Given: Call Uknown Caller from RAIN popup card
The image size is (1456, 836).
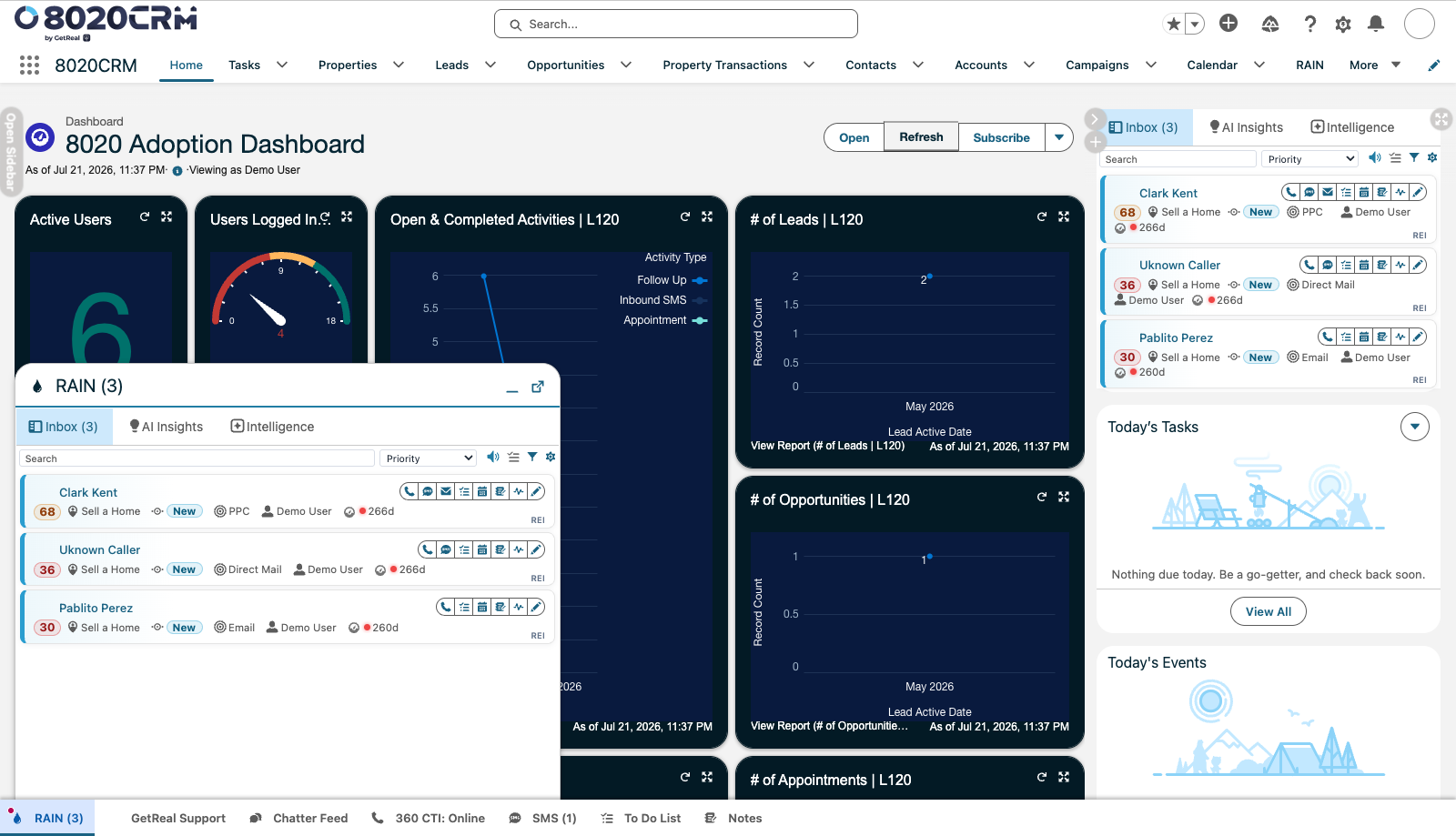Looking at the screenshot, I should (428, 549).
